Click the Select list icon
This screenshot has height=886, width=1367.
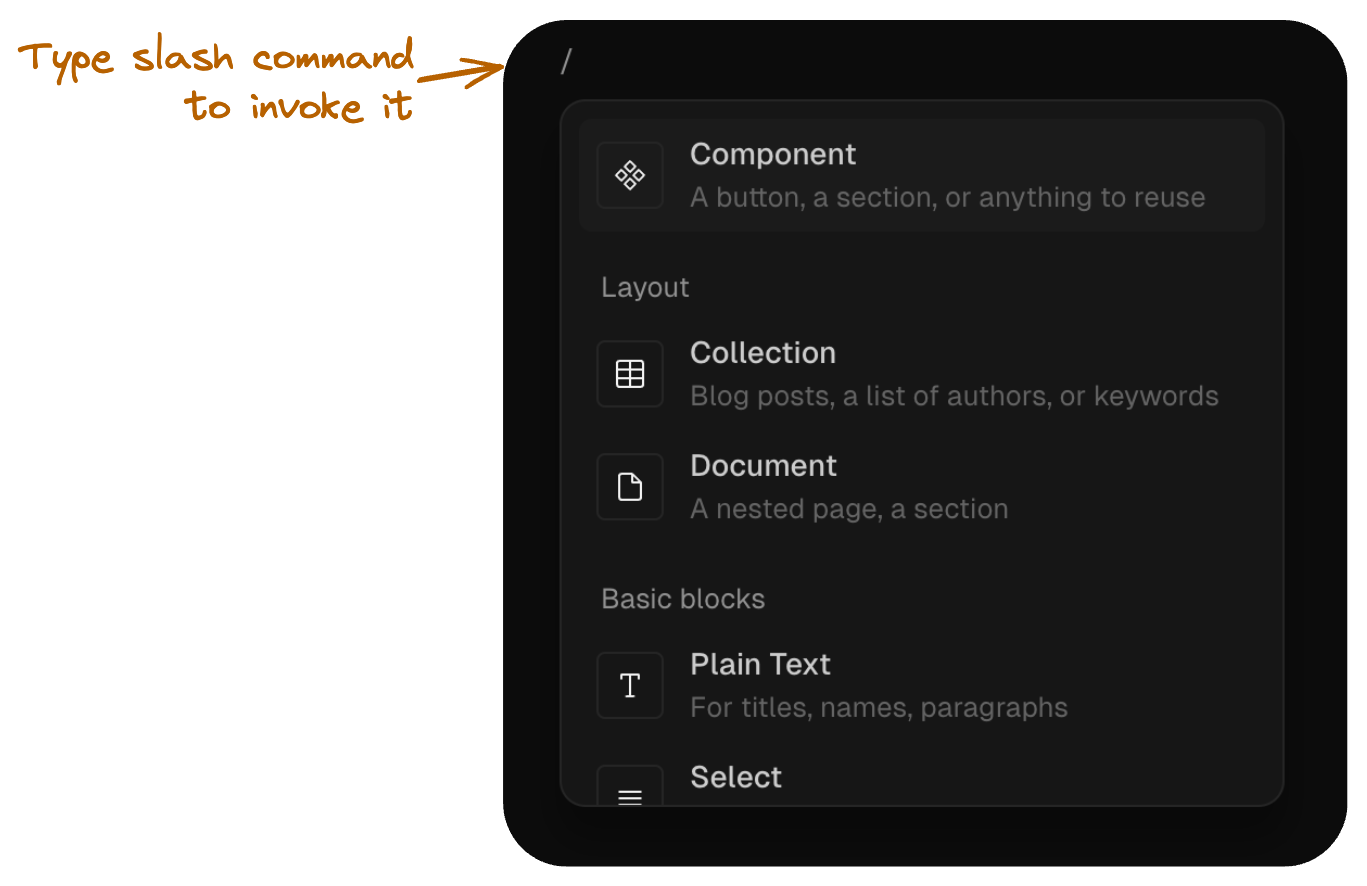[630, 795]
